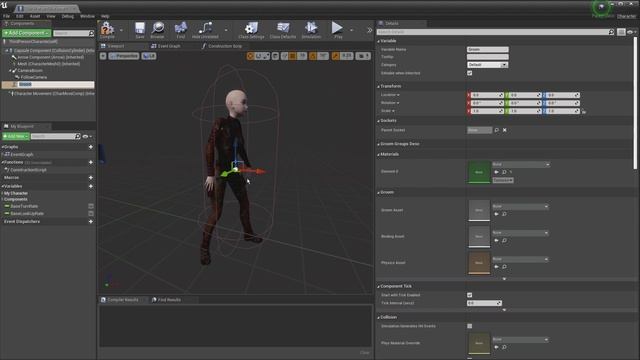Switch to the Construction Script tab
This screenshot has height=360, width=640.
click(222, 46)
